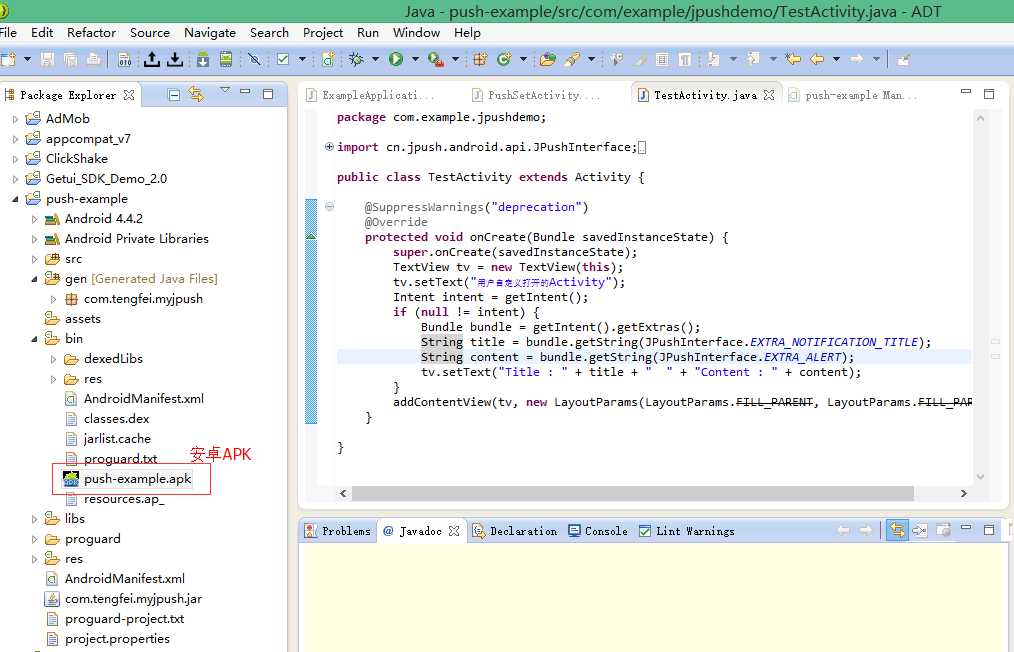Open the Android Virtual Device Manager icon

[226, 60]
